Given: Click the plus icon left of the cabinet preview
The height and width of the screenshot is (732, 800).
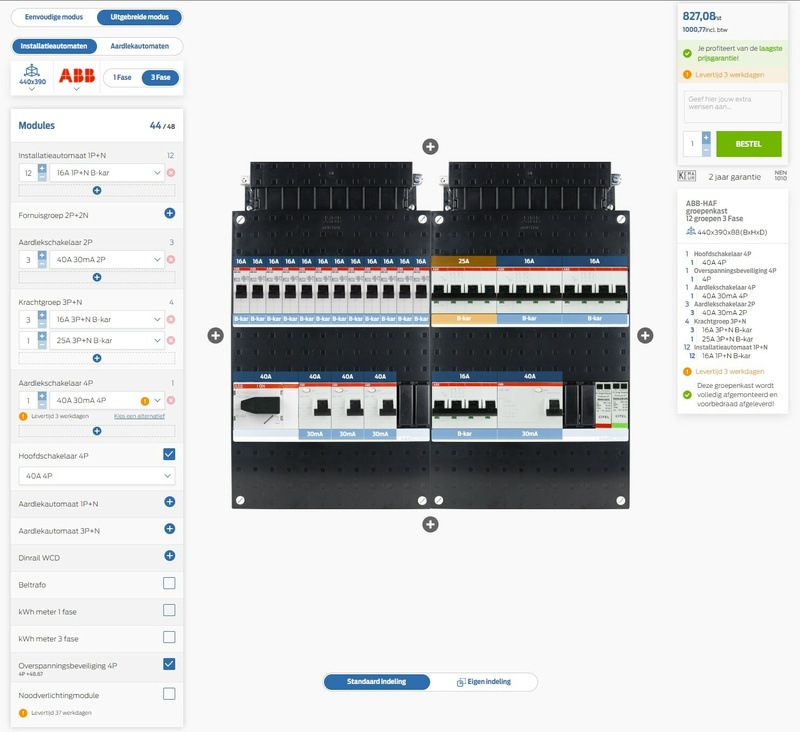Looking at the screenshot, I should click(x=215, y=338).
